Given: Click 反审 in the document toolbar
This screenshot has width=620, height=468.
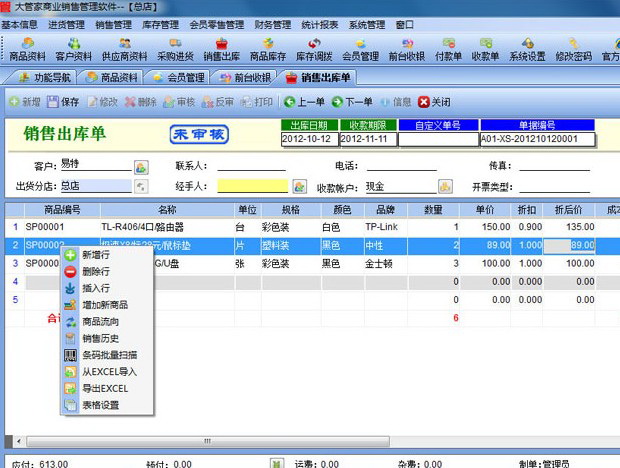Looking at the screenshot, I should click(218, 102).
